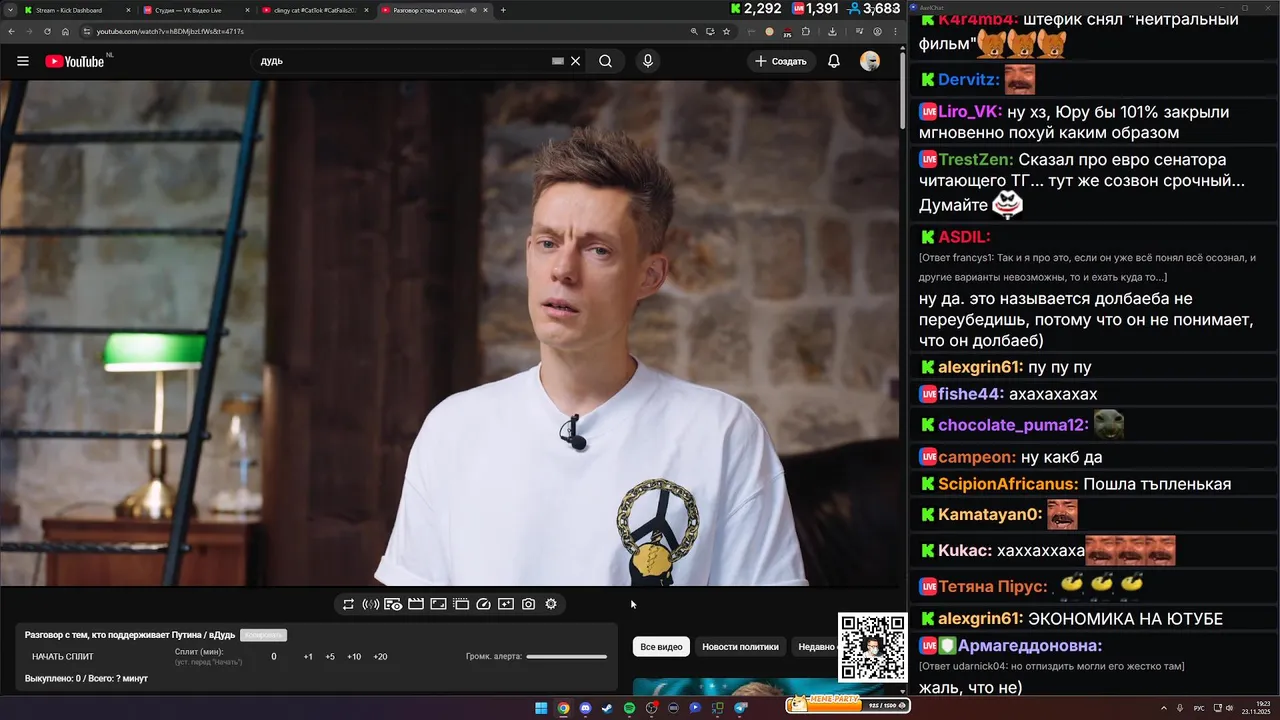
Task: Open YouTube notifications bell
Action: [834, 61]
